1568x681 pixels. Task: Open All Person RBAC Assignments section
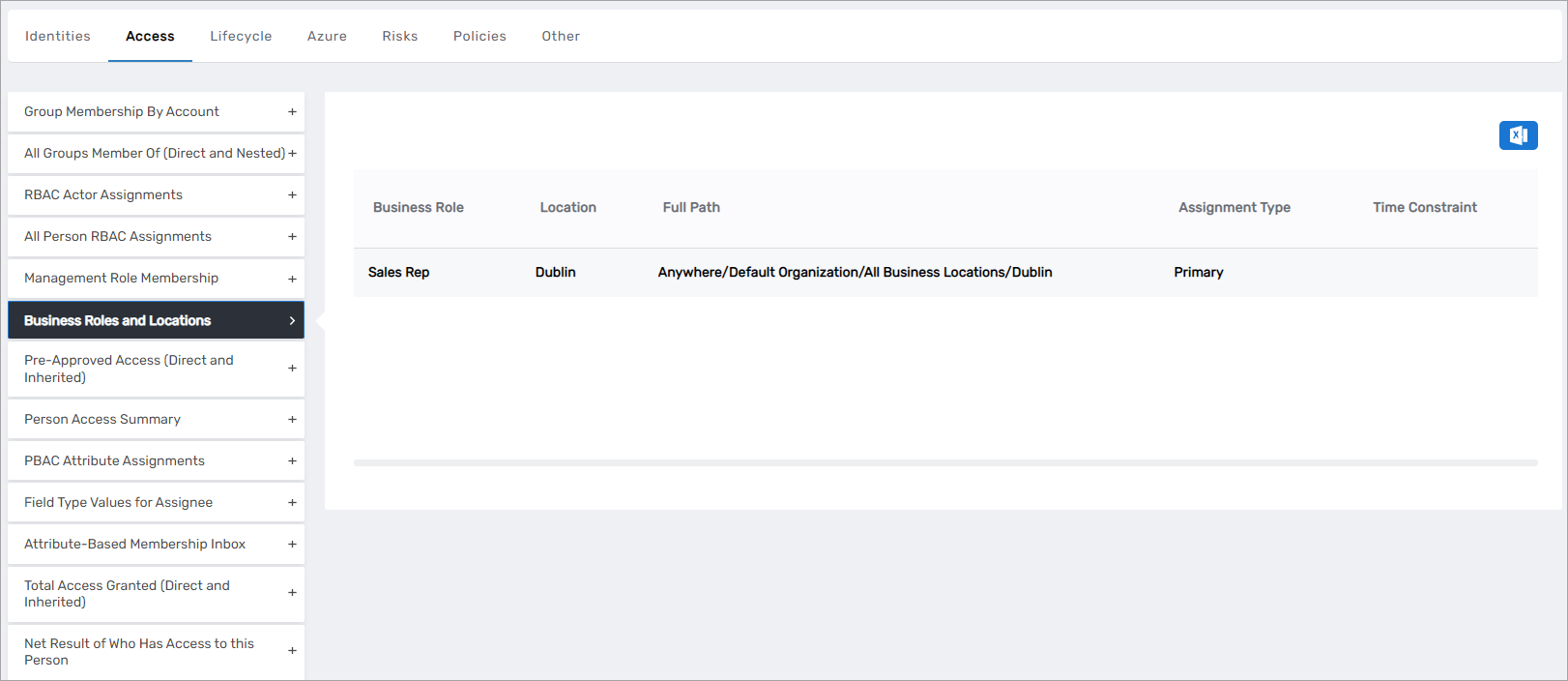pyautogui.click(x=118, y=237)
